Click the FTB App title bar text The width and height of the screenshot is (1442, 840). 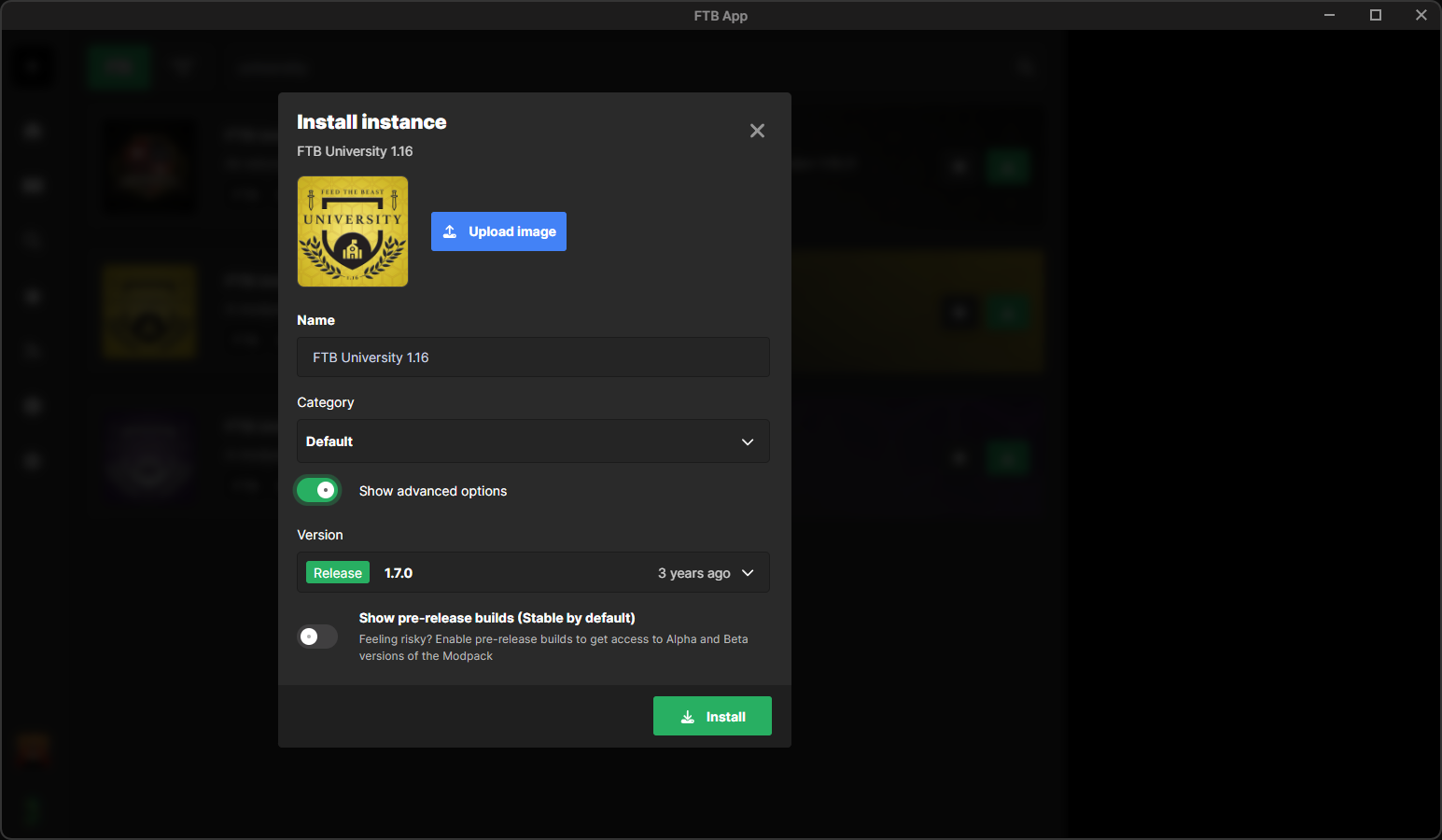point(721,16)
